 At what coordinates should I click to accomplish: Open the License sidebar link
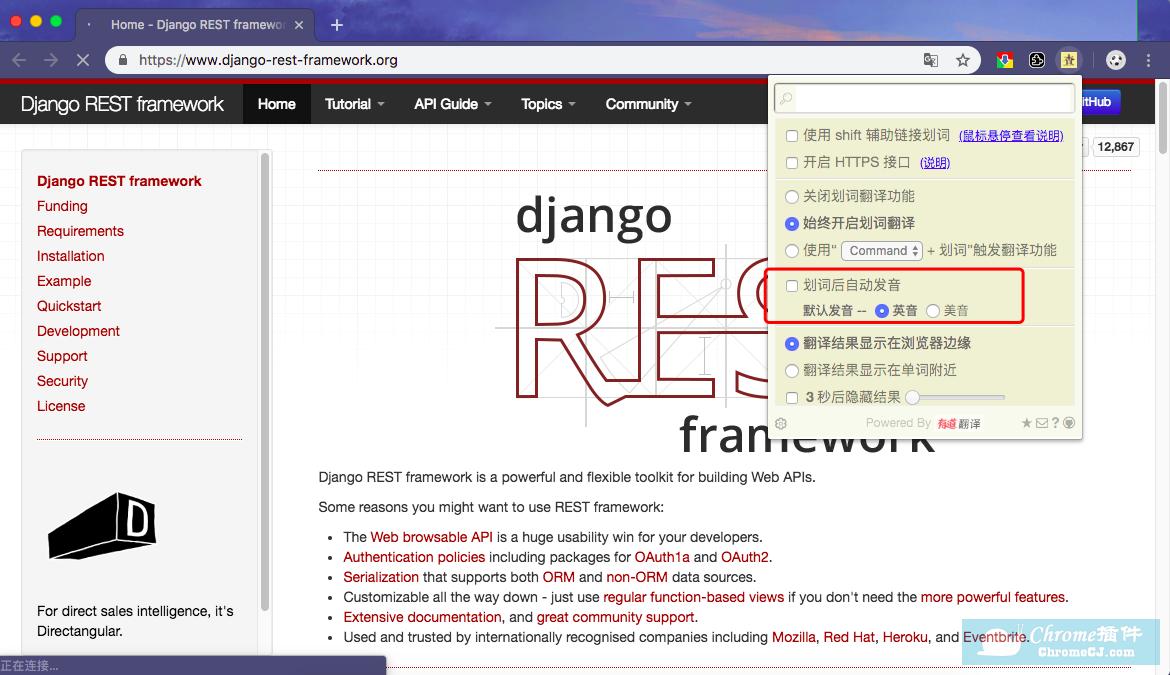click(x=61, y=406)
